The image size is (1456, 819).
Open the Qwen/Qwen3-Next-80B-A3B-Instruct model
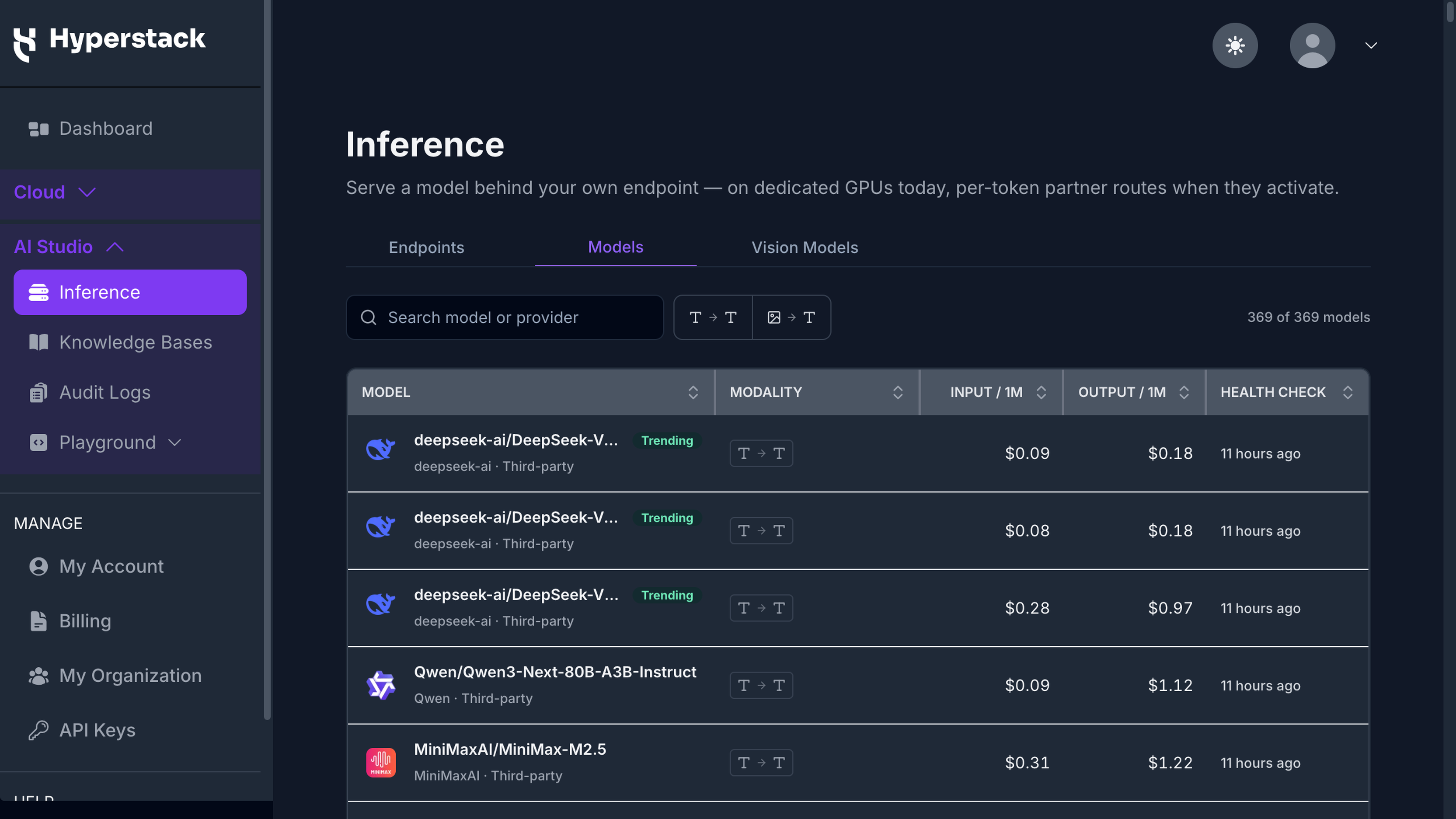(555, 672)
